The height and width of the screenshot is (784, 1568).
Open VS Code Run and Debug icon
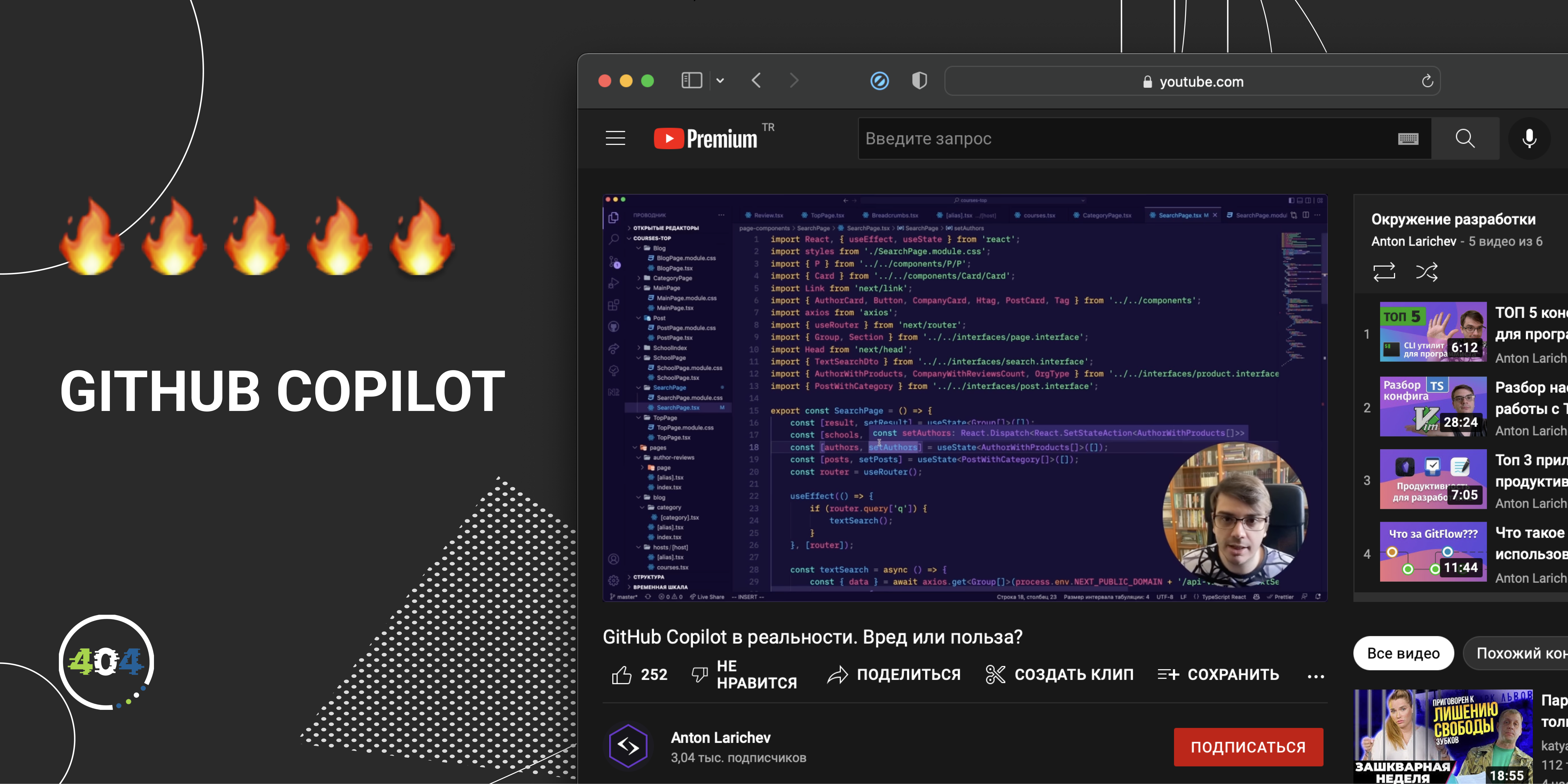tap(614, 283)
